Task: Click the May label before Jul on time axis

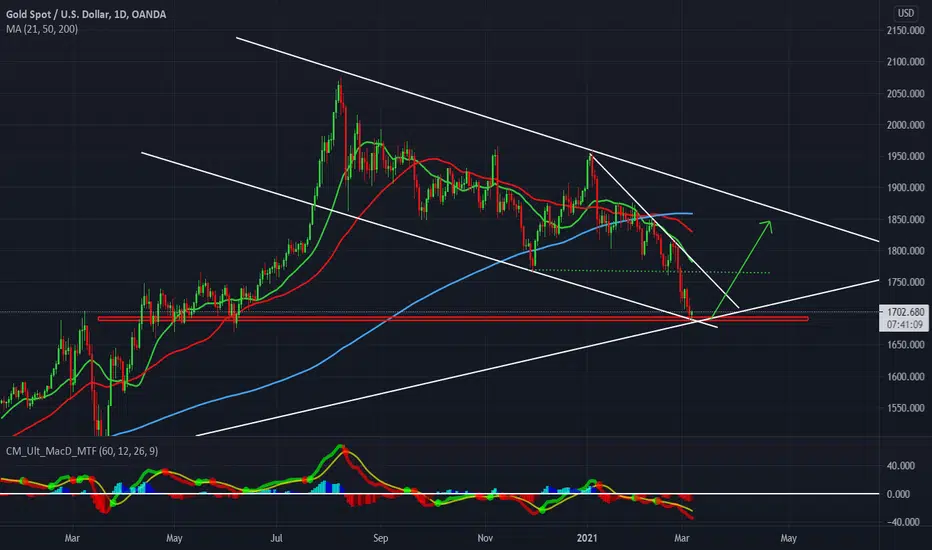Action: 174,538
